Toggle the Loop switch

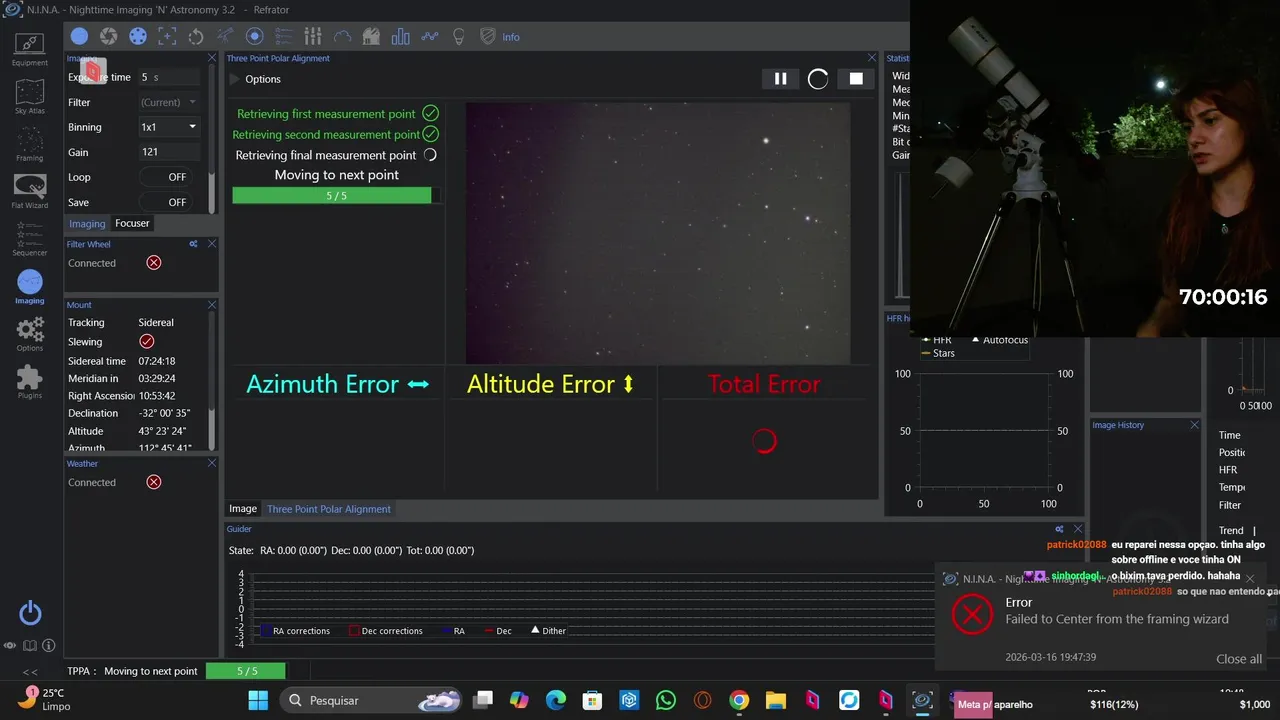(165, 177)
